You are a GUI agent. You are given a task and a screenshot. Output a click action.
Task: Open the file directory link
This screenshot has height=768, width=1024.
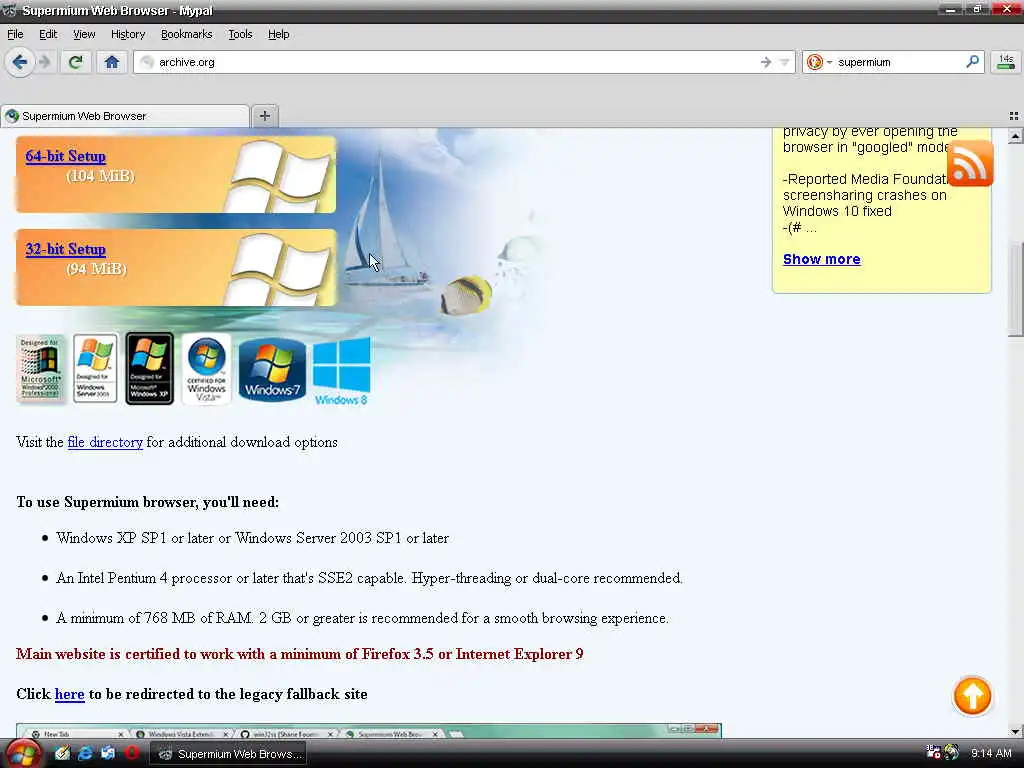pos(104,442)
